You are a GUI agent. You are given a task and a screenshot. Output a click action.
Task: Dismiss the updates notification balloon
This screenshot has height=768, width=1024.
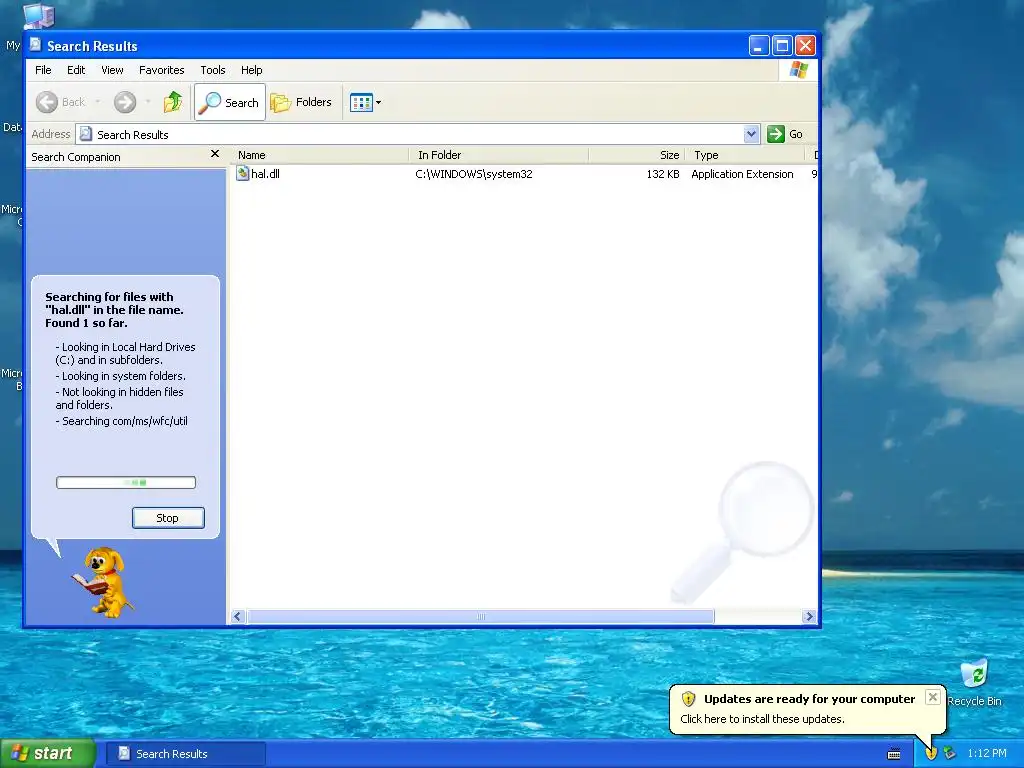pos(933,697)
